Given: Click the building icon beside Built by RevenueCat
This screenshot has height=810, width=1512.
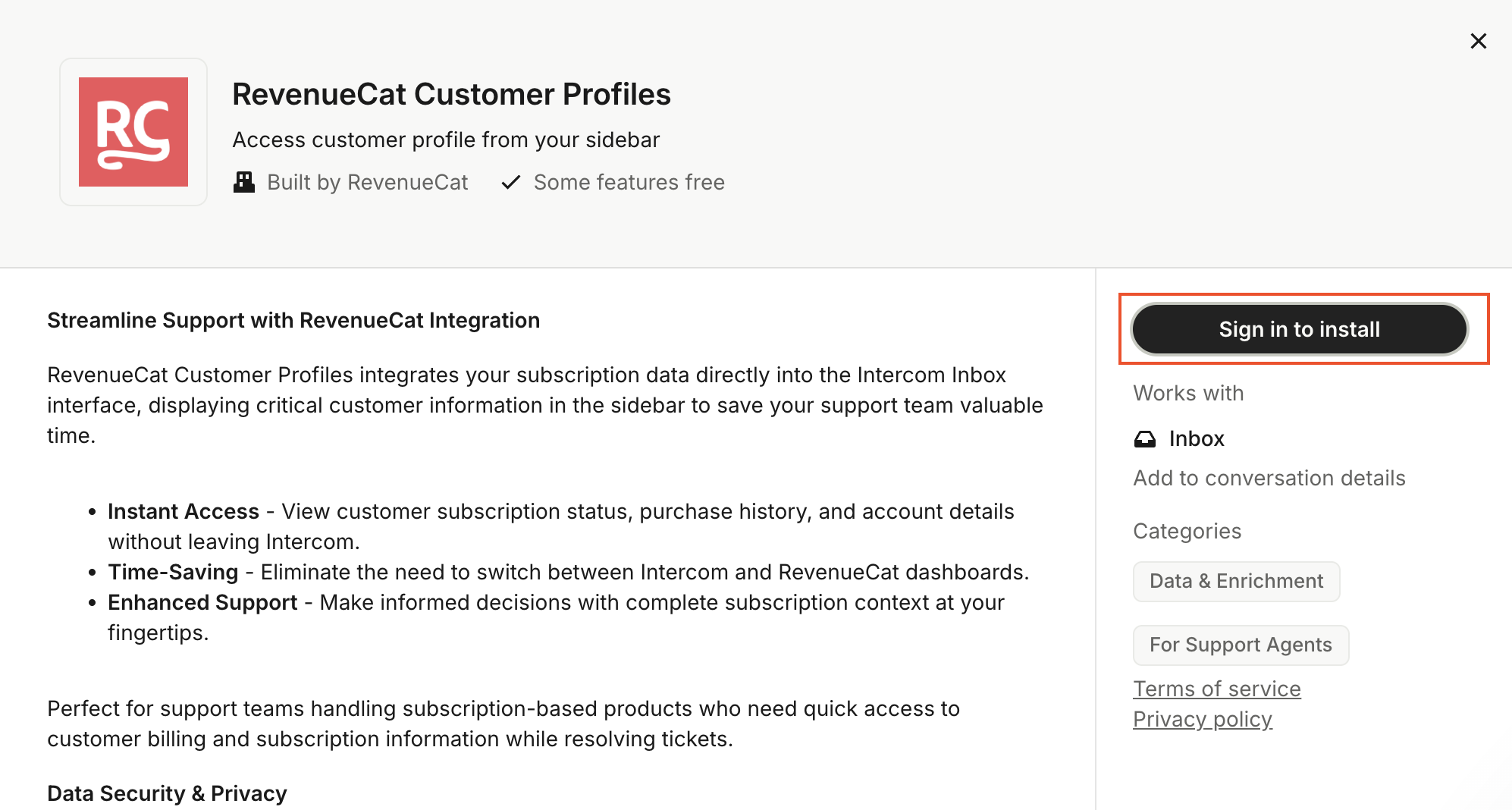Looking at the screenshot, I should click(x=244, y=182).
